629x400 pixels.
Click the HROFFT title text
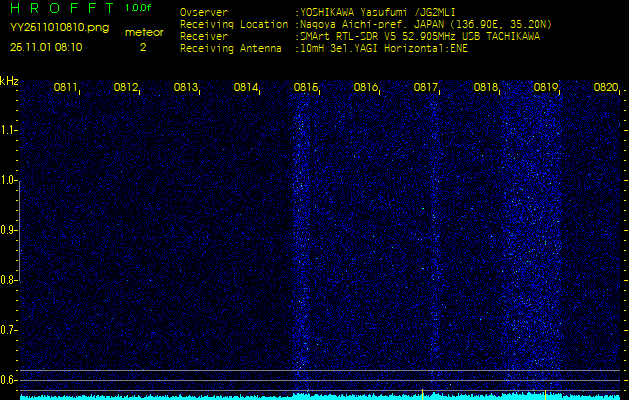point(63,8)
